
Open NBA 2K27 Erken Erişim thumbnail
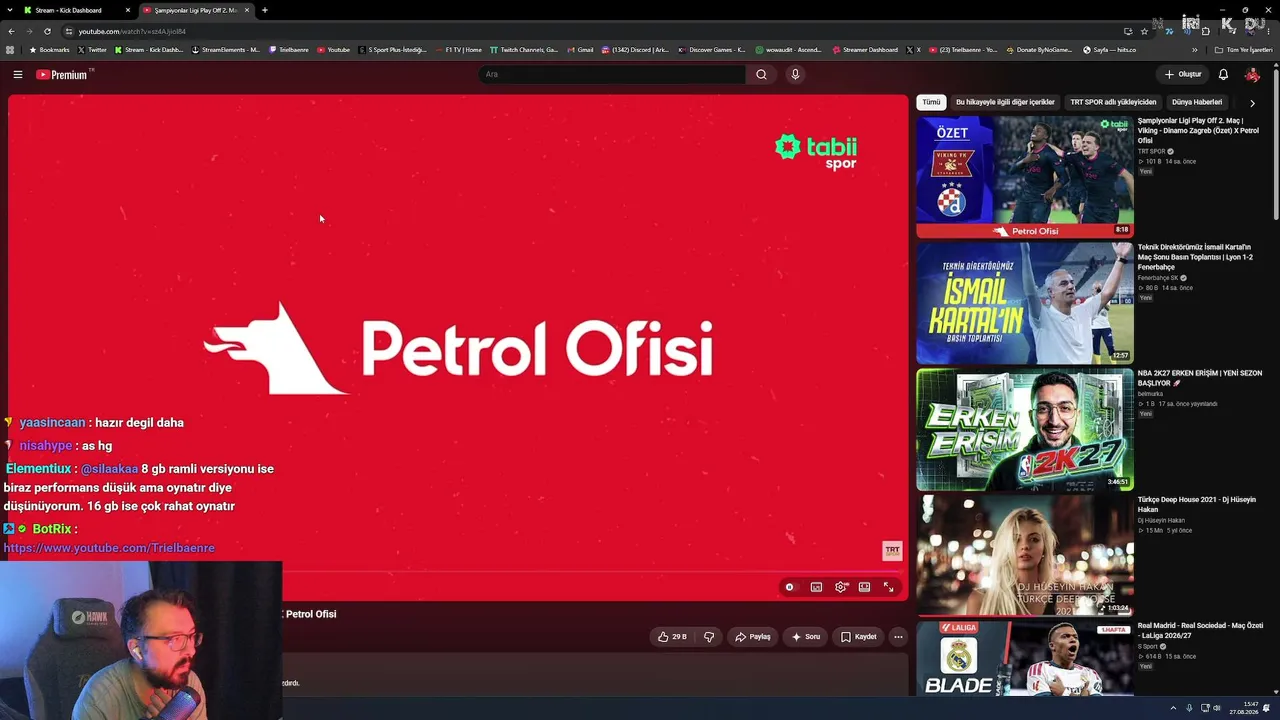point(1025,430)
